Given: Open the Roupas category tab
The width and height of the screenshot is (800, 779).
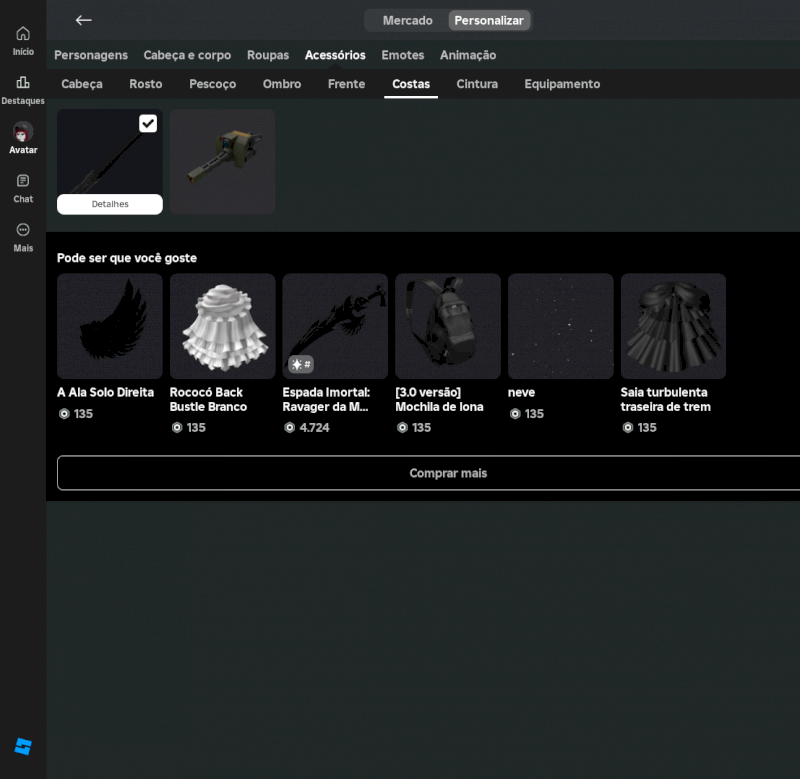Looking at the screenshot, I should click(x=268, y=55).
